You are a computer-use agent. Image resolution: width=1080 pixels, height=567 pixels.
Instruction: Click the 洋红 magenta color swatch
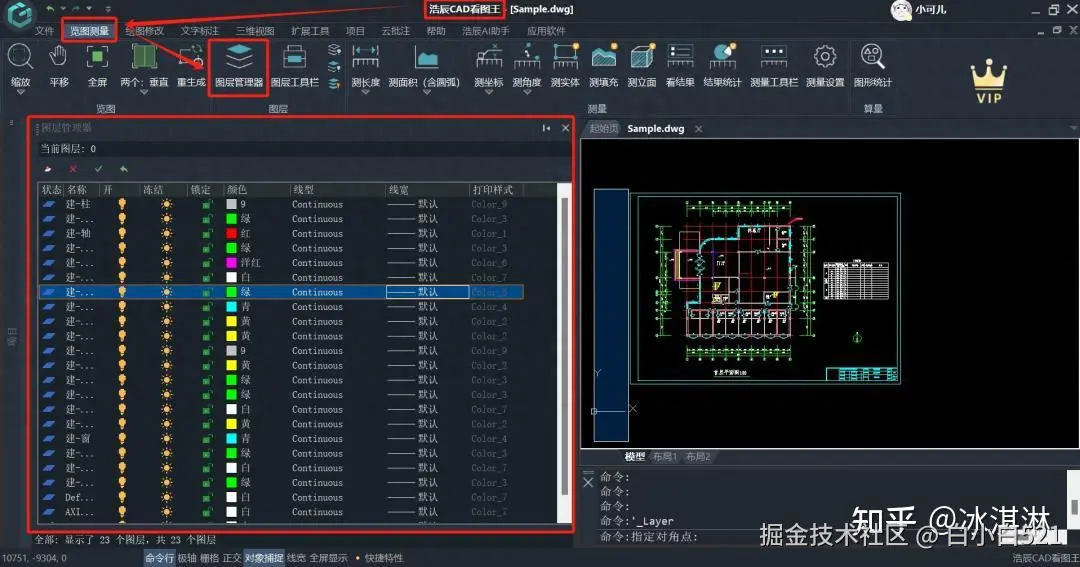point(231,262)
